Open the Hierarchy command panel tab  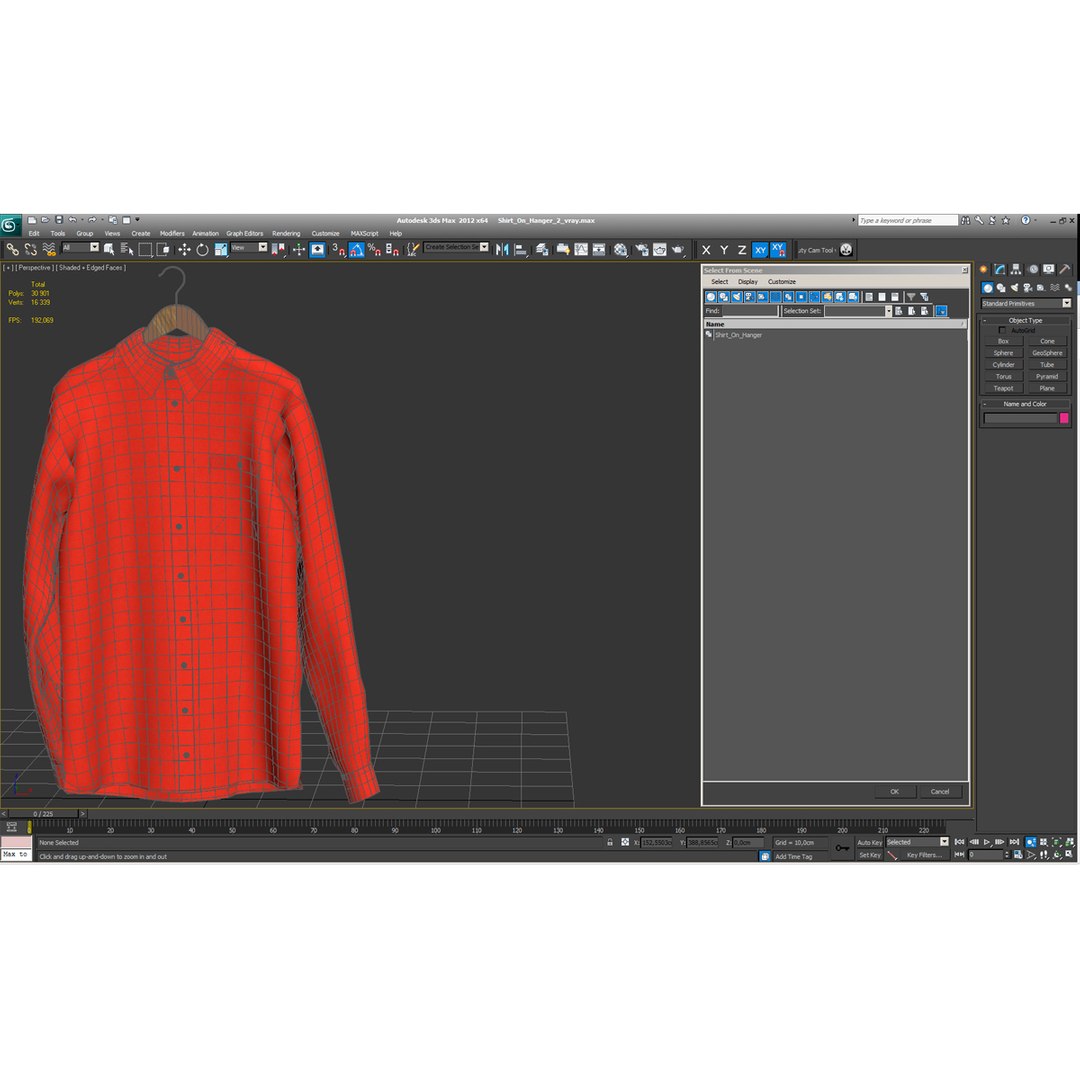pyautogui.click(x=1016, y=269)
